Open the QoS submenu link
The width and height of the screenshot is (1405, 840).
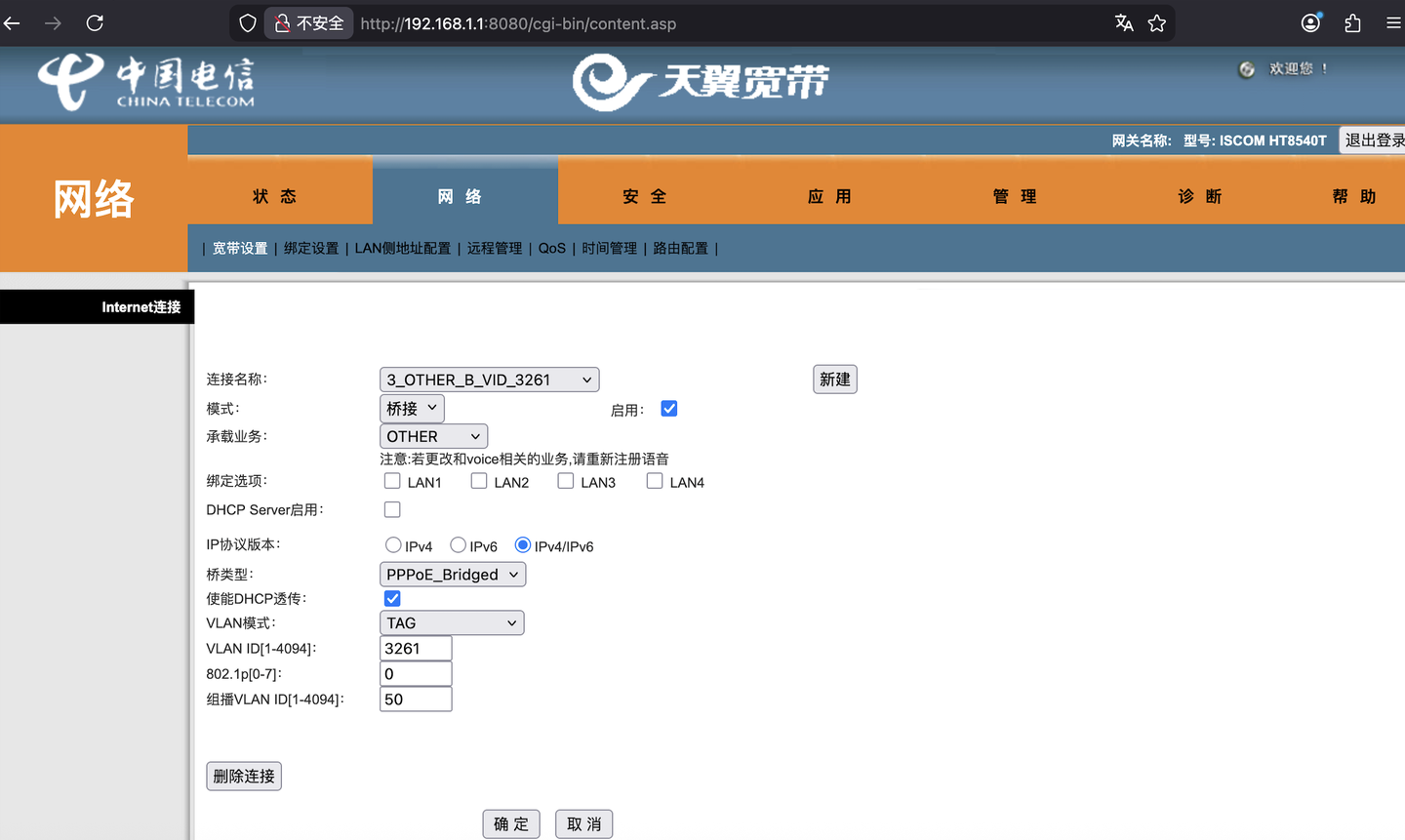[x=552, y=248]
